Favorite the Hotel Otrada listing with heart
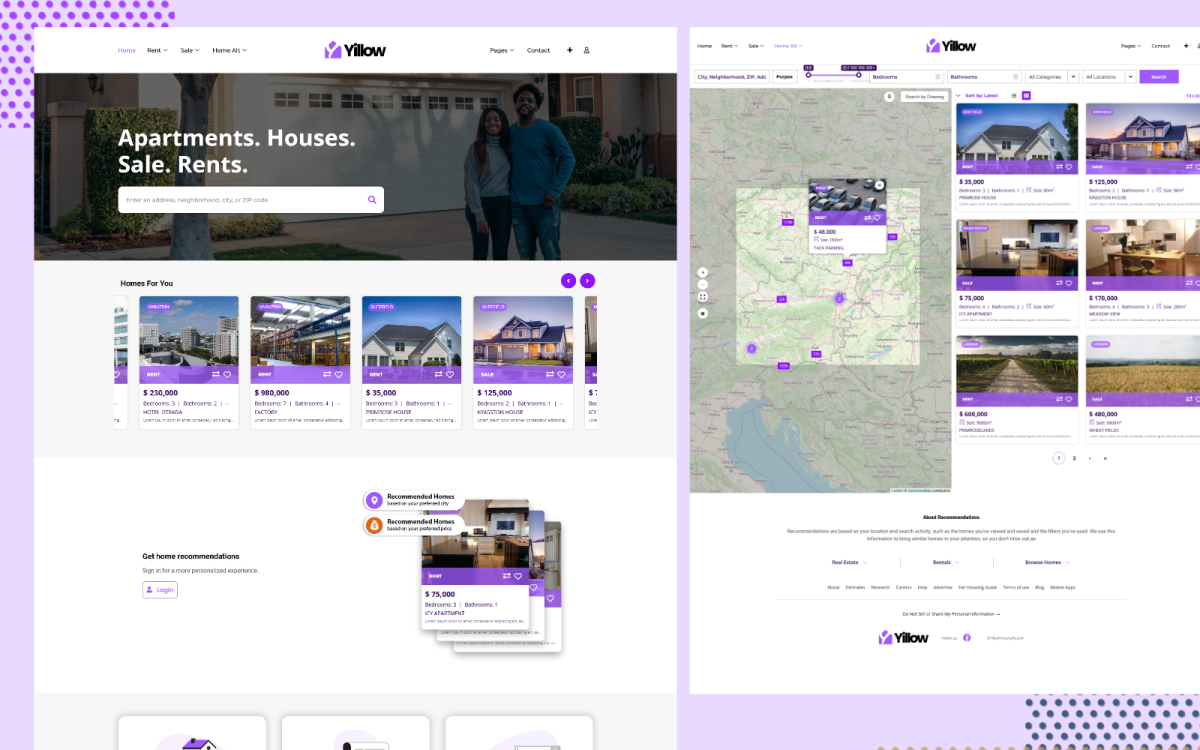1200x750 pixels. 227,375
